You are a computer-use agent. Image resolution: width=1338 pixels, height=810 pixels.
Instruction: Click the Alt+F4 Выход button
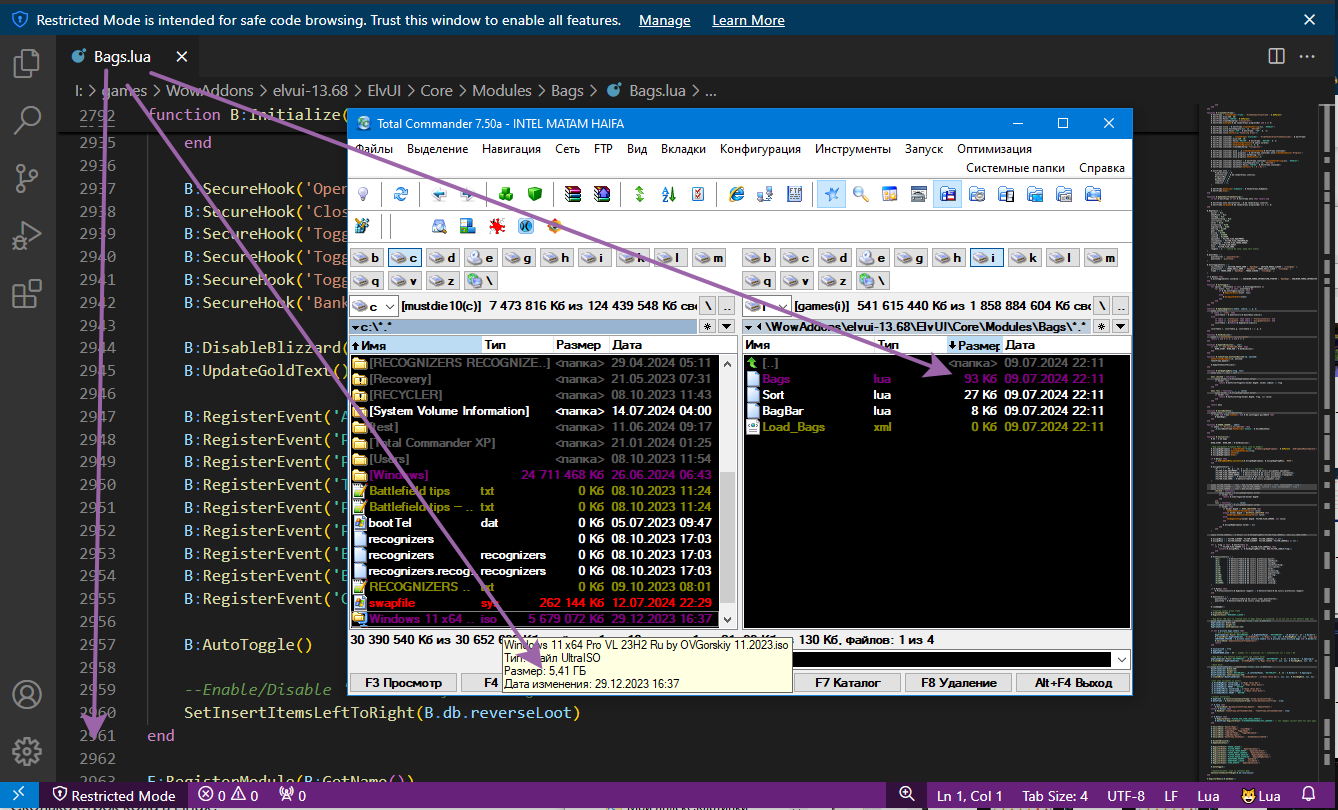pyautogui.click(x=1075, y=682)
